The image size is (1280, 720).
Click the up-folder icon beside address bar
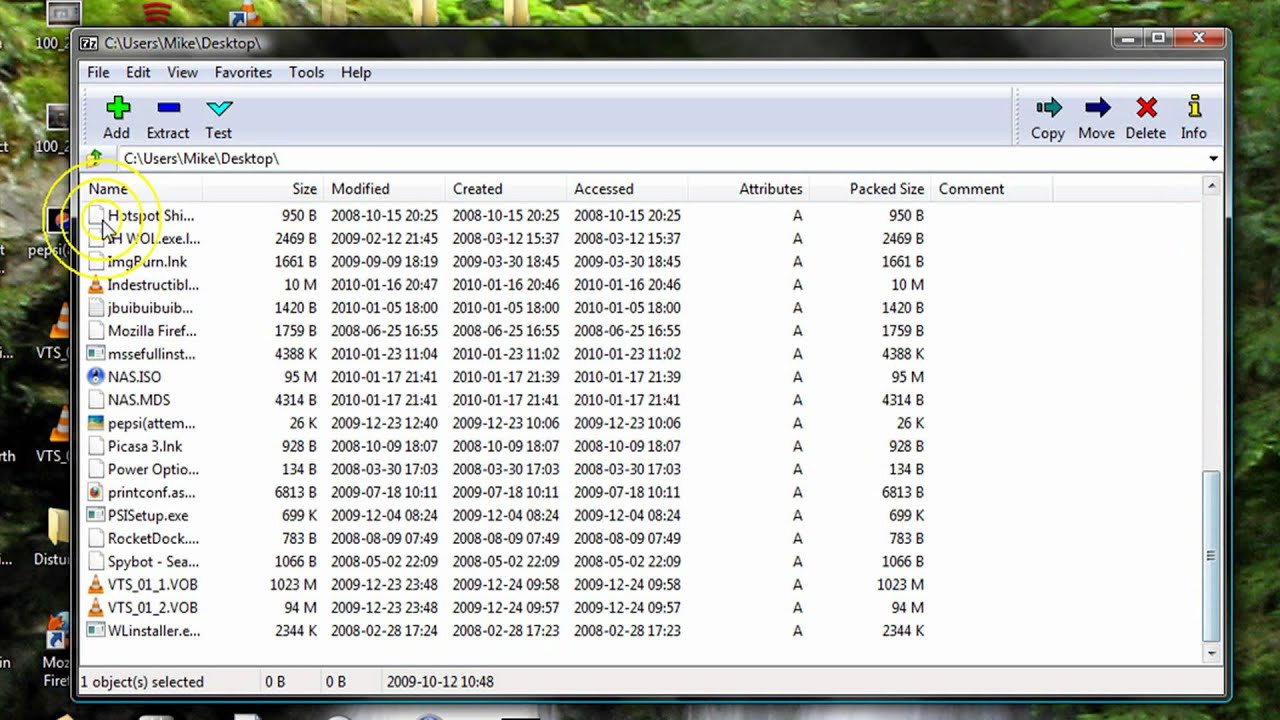[x=95, y=158]
